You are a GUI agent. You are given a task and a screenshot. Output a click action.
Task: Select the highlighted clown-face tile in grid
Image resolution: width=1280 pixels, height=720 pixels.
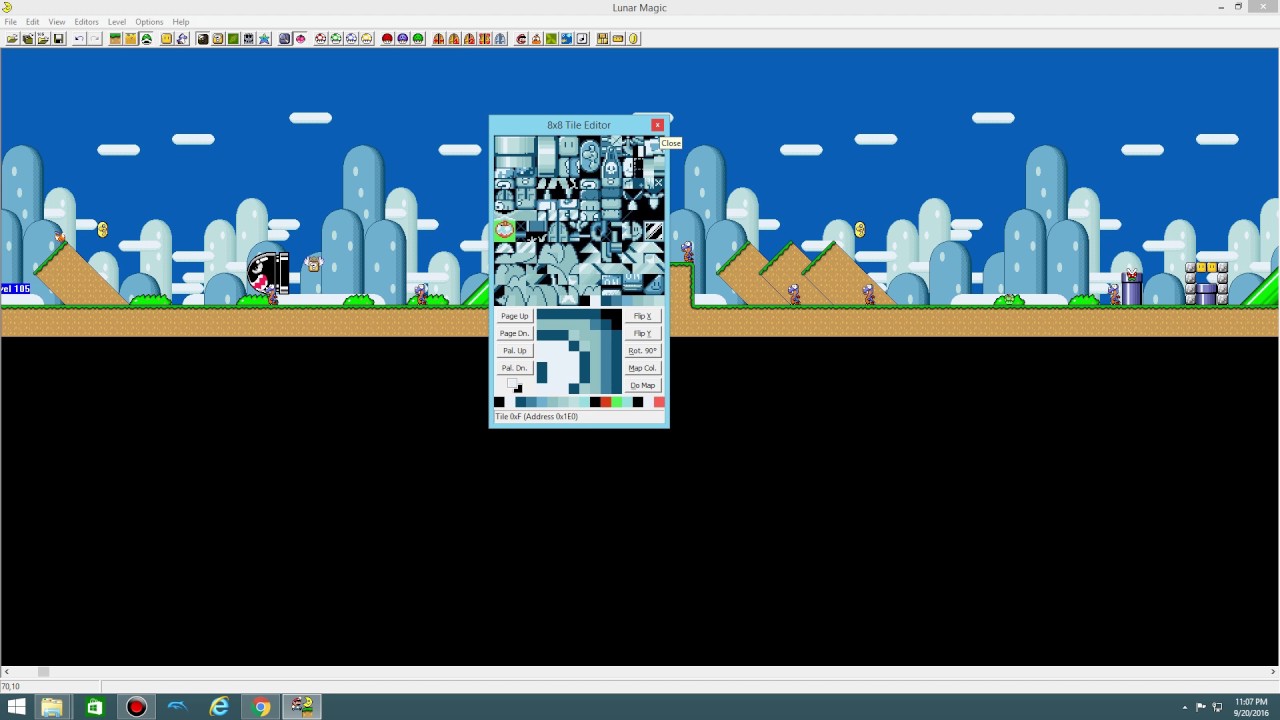[x=504, y=230]
